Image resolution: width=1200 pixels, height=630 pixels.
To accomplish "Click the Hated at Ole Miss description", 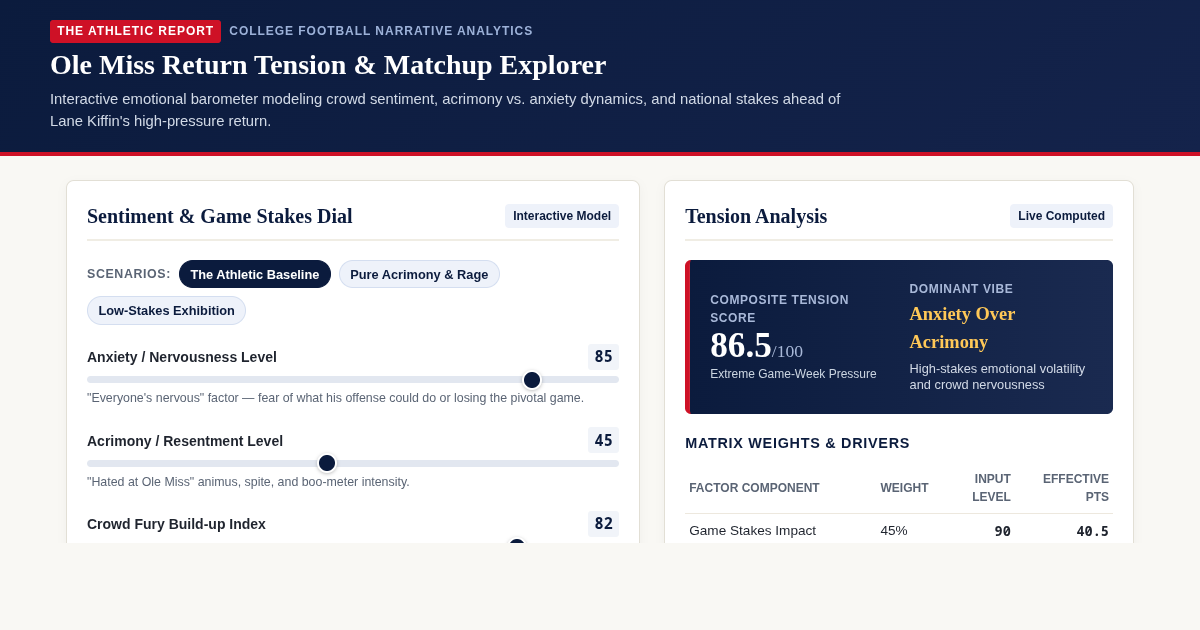I will (x=248, y=482).
